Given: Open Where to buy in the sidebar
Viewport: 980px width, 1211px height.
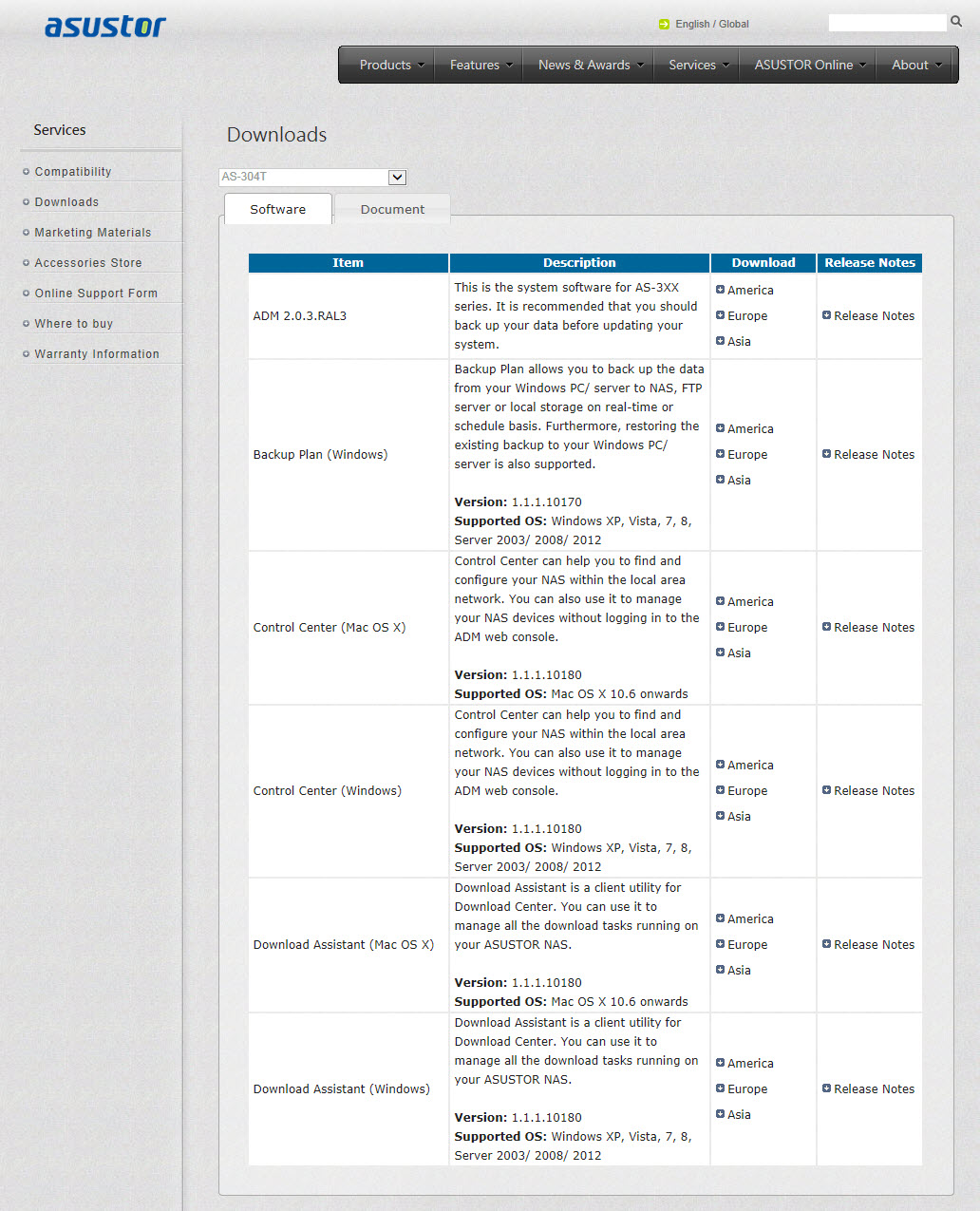Looking at the screenshot, I should 74,324.
